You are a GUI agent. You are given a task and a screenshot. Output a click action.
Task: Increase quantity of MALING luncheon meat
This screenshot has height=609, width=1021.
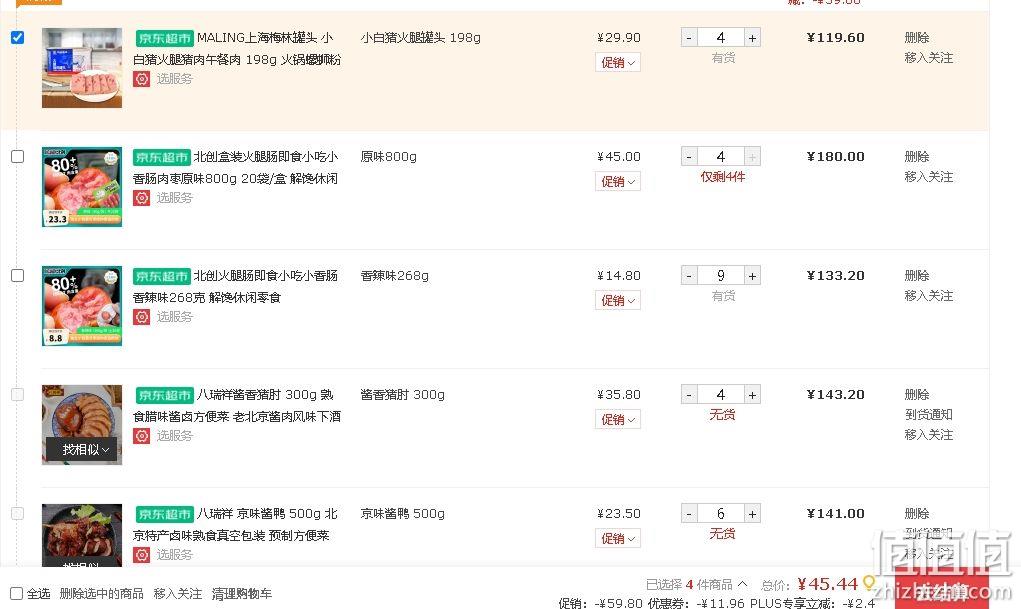(x=752, y=38)
